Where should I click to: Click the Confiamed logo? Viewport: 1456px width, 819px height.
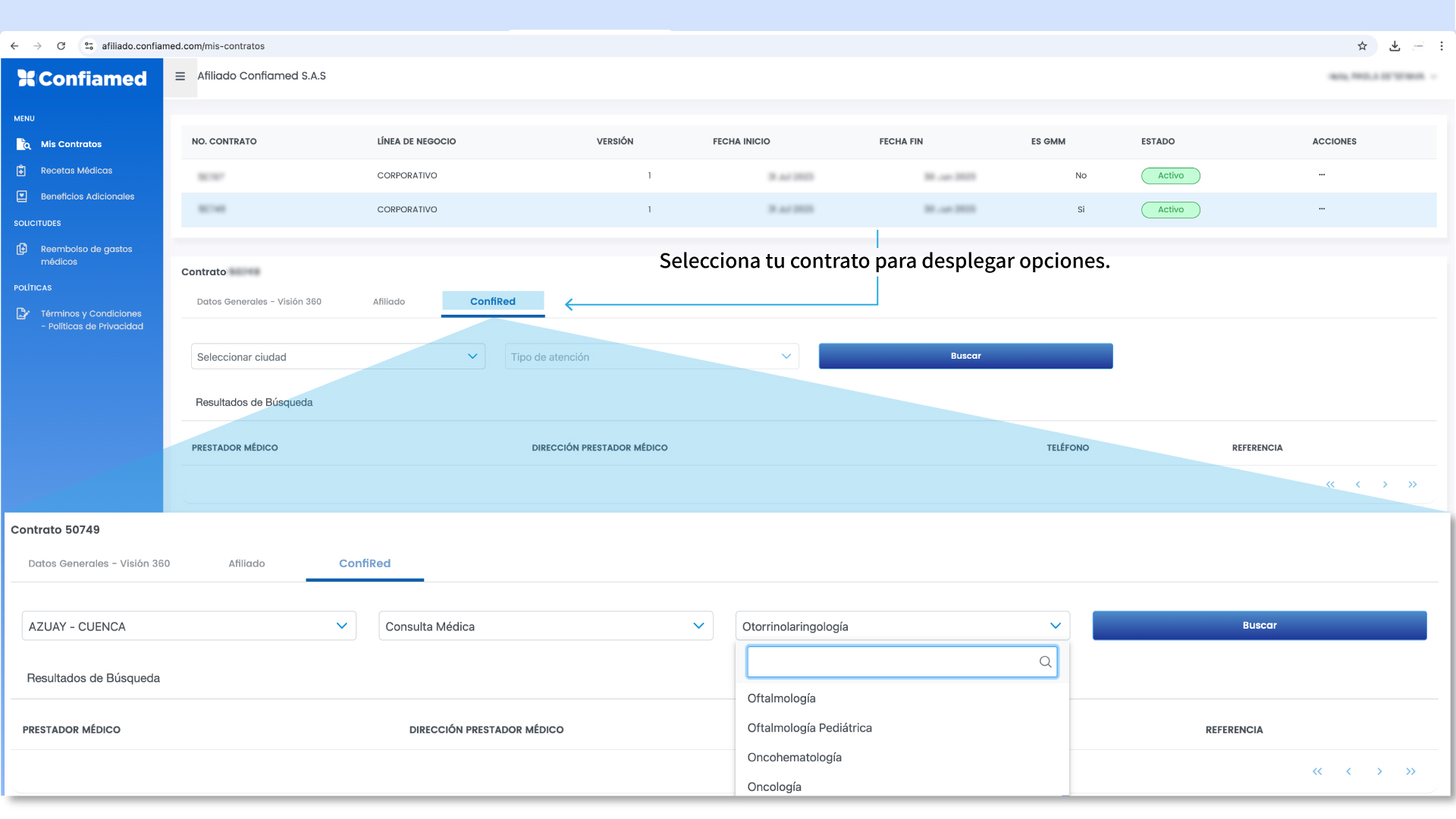[x=82, y=78]
